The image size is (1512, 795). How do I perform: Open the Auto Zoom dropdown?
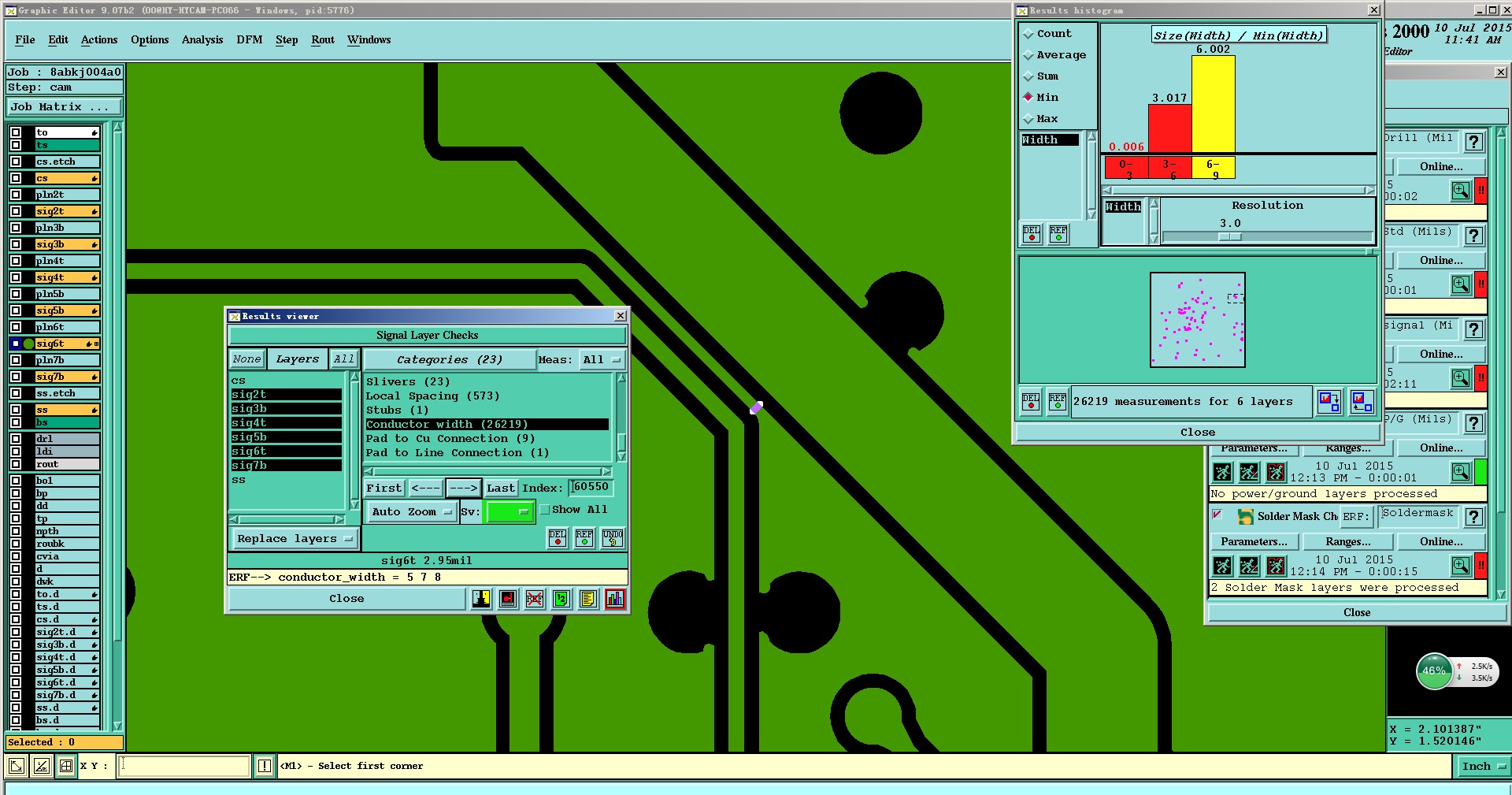[411, 512]
